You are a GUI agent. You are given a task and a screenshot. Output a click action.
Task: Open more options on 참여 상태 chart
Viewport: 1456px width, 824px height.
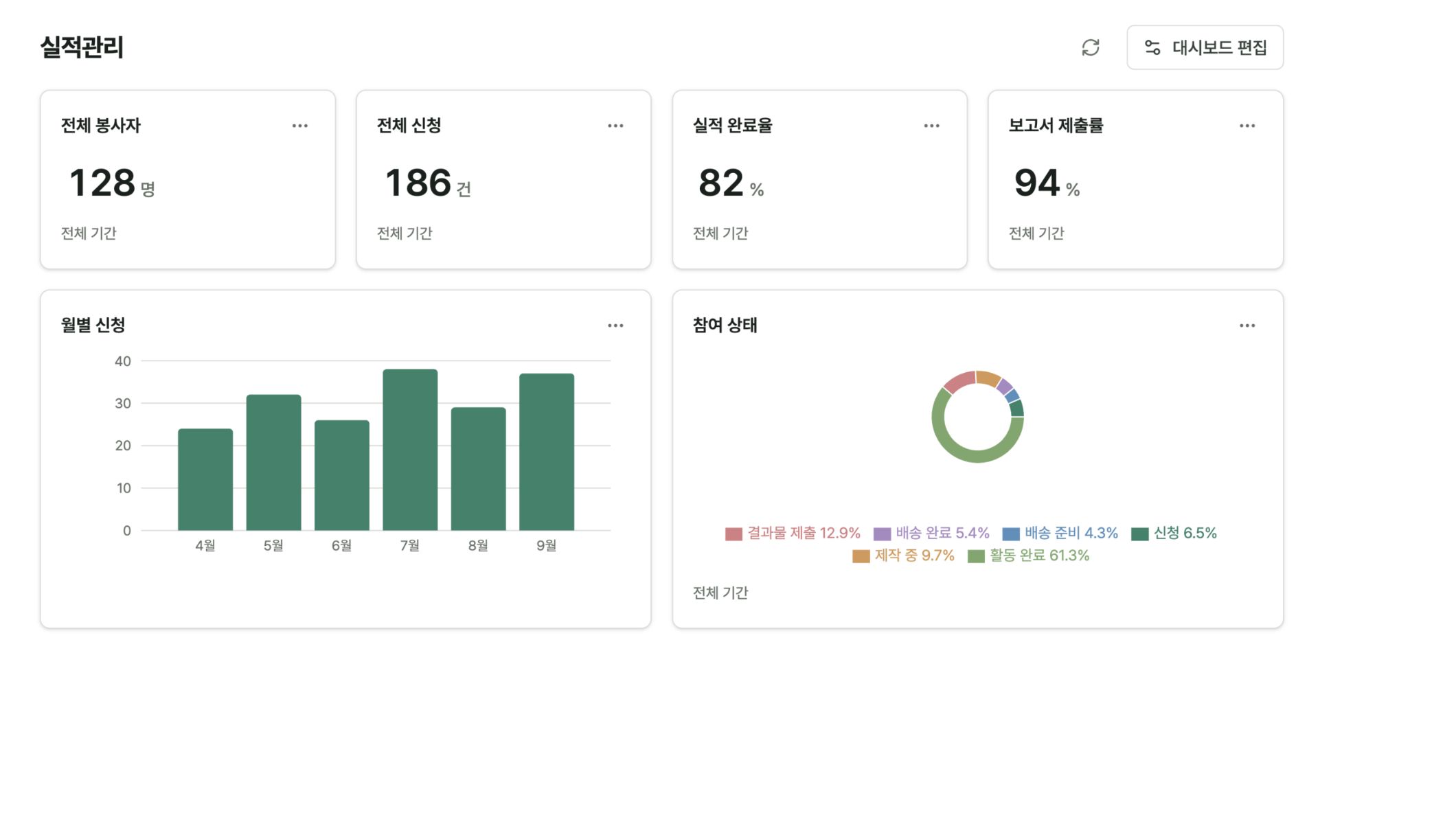[1247, 325]
